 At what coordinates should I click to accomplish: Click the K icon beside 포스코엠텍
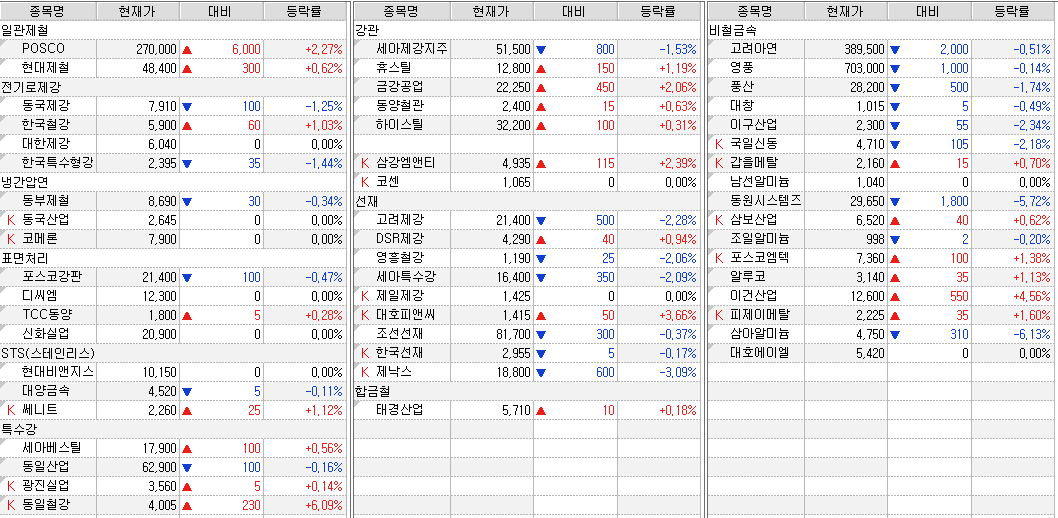pyautogui.click(x=718, y=258)
